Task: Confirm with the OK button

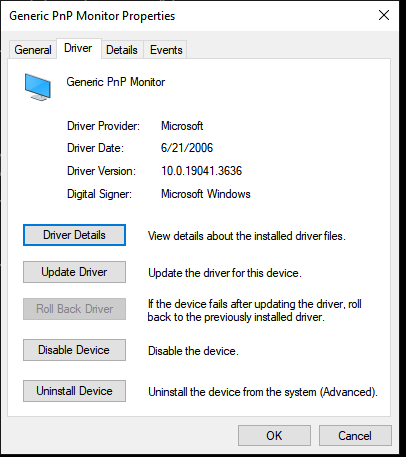Action: pyautogui.click(x=274, y=435)
